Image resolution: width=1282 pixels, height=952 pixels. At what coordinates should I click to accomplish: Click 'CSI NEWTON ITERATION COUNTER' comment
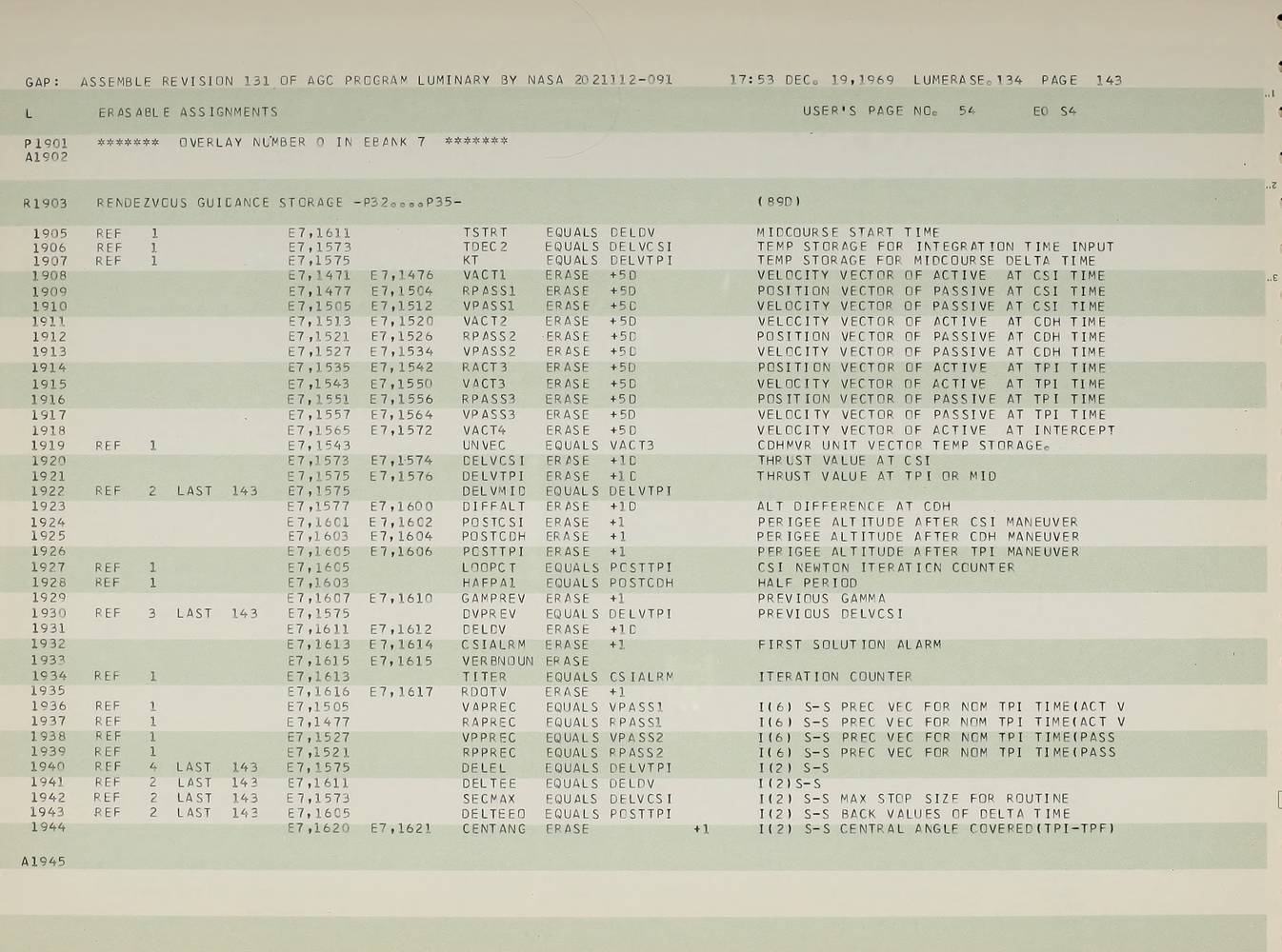coord(886,567)
